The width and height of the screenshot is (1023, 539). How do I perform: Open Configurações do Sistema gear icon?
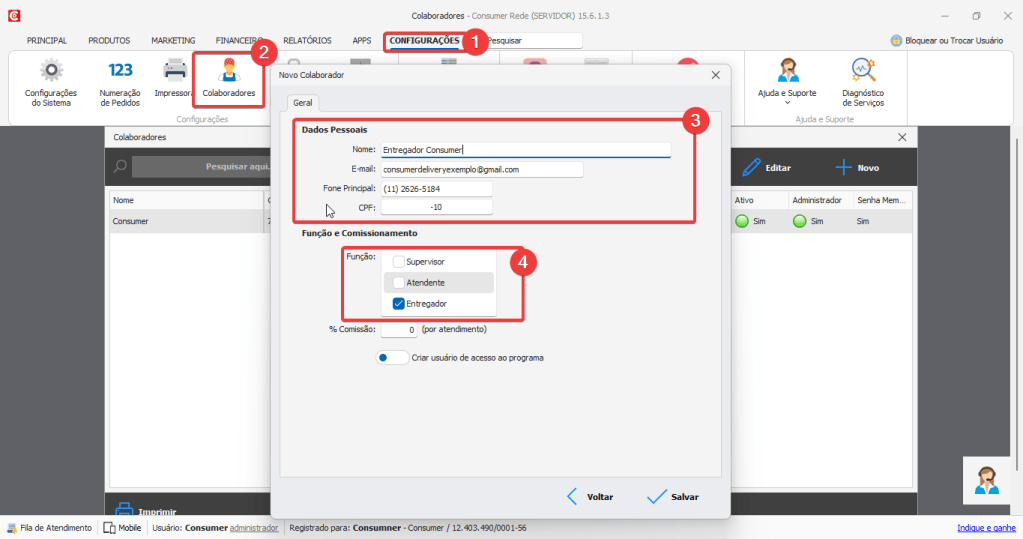50,71
